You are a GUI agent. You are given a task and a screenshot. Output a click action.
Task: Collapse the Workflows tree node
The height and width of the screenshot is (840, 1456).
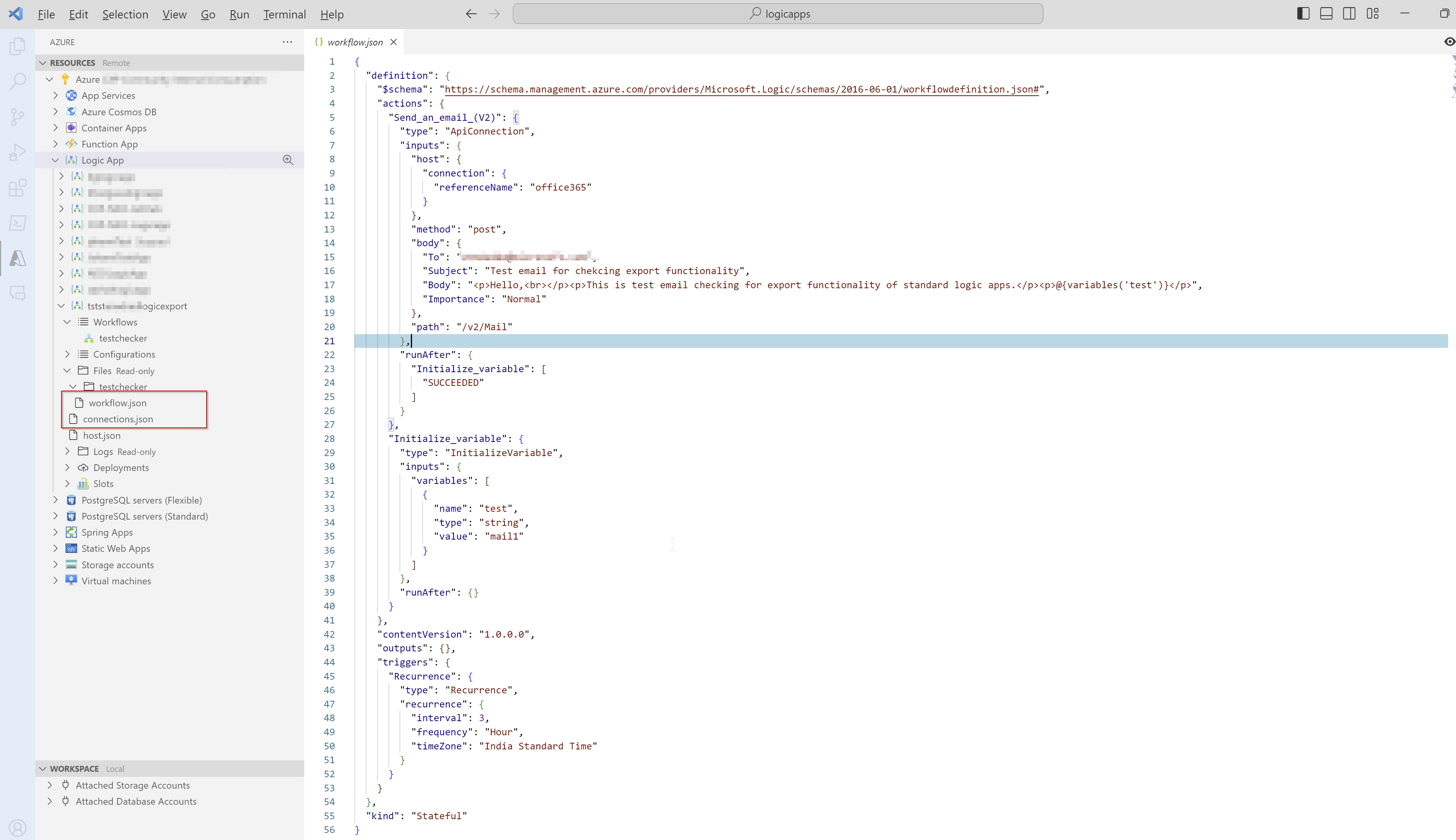[x=67, y=322]
